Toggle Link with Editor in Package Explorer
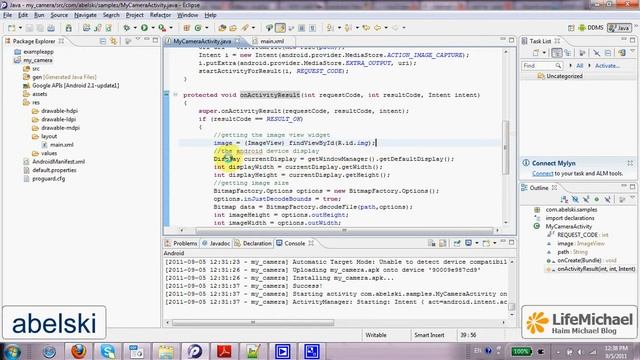The width and height of the screenshot is (640, 360). point(113,41)
